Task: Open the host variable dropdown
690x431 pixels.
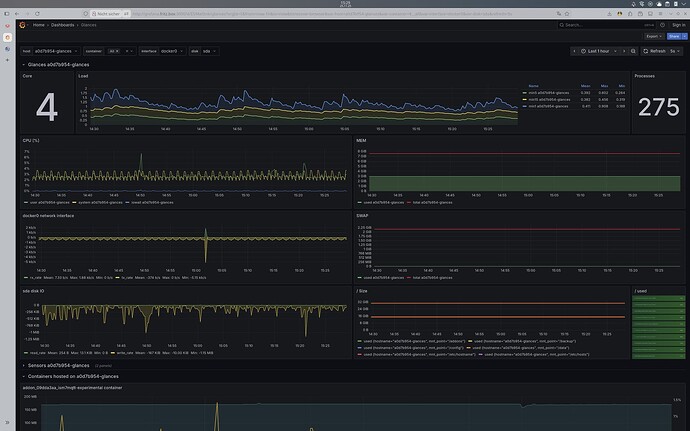Action: [55, 51]
